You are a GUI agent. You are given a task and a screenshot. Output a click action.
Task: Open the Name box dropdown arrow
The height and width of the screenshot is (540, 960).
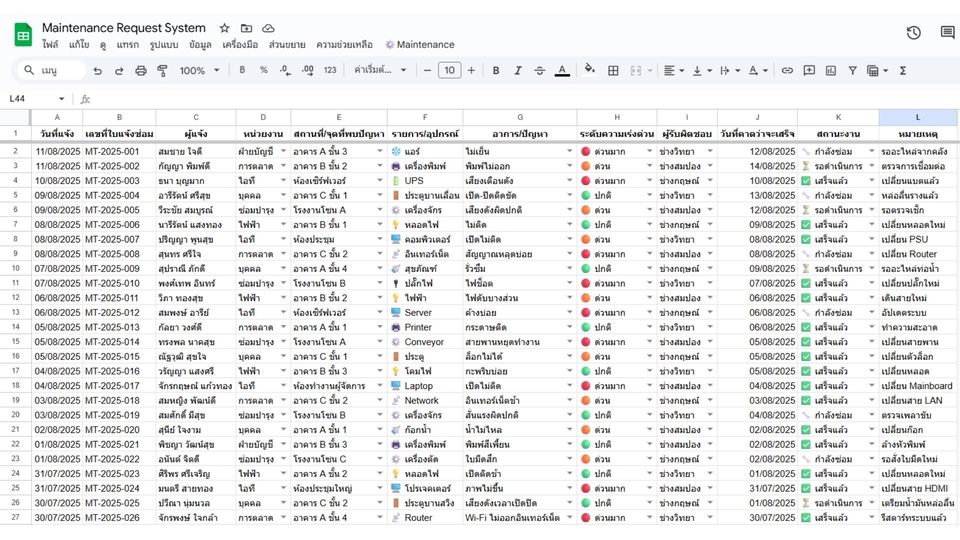[x=61, y=99]
